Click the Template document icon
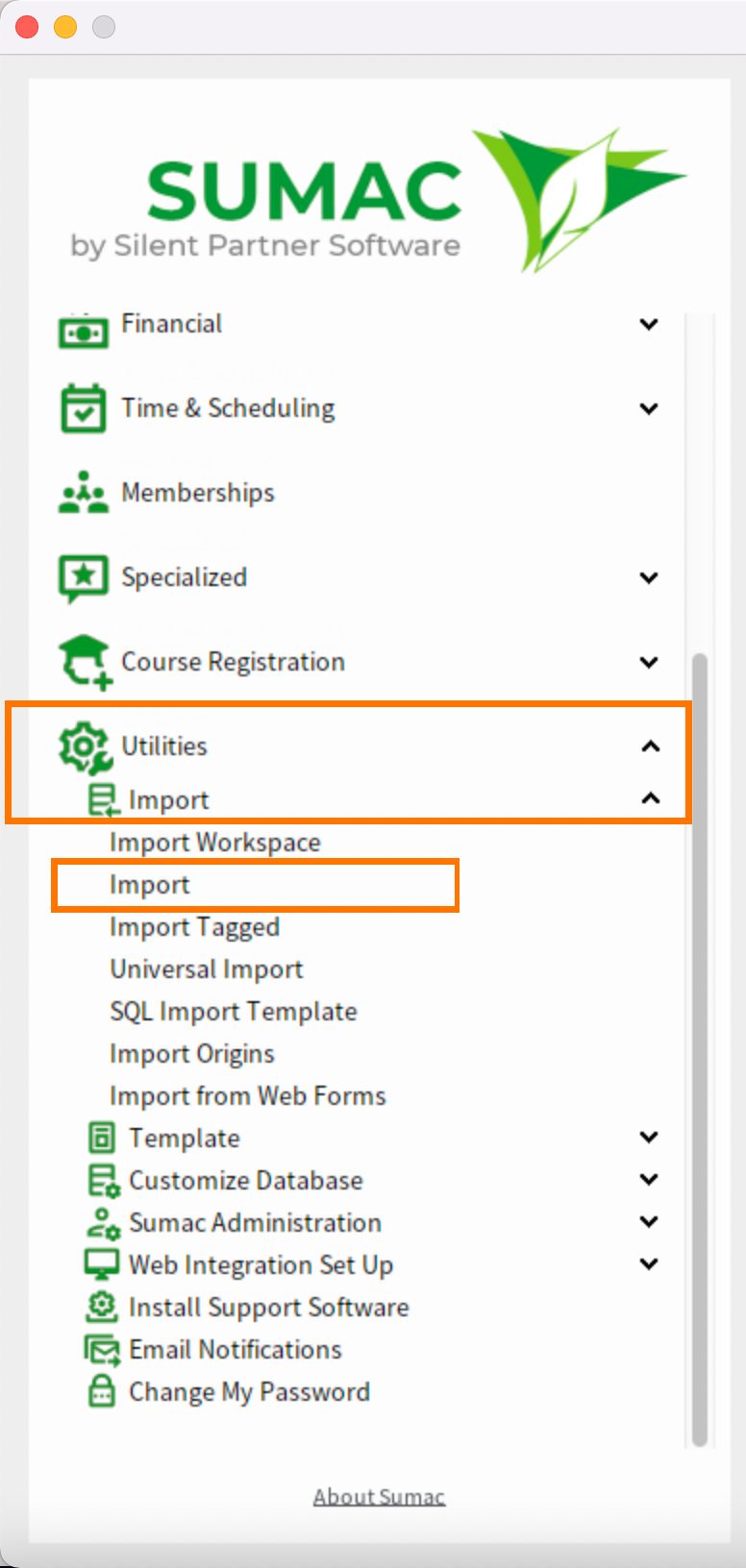The height and width of the screenshot is (1568, 746). tap(101, 1138)
